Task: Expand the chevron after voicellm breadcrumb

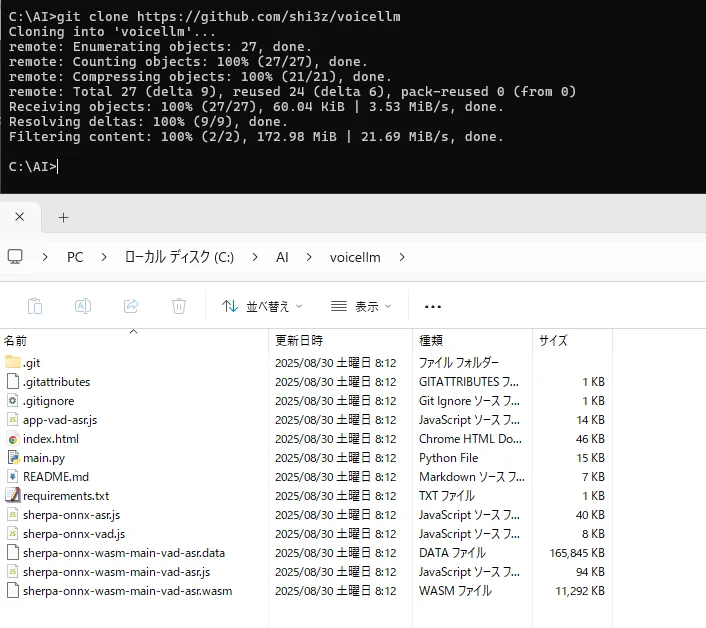Action: click(x=402, y=257)
